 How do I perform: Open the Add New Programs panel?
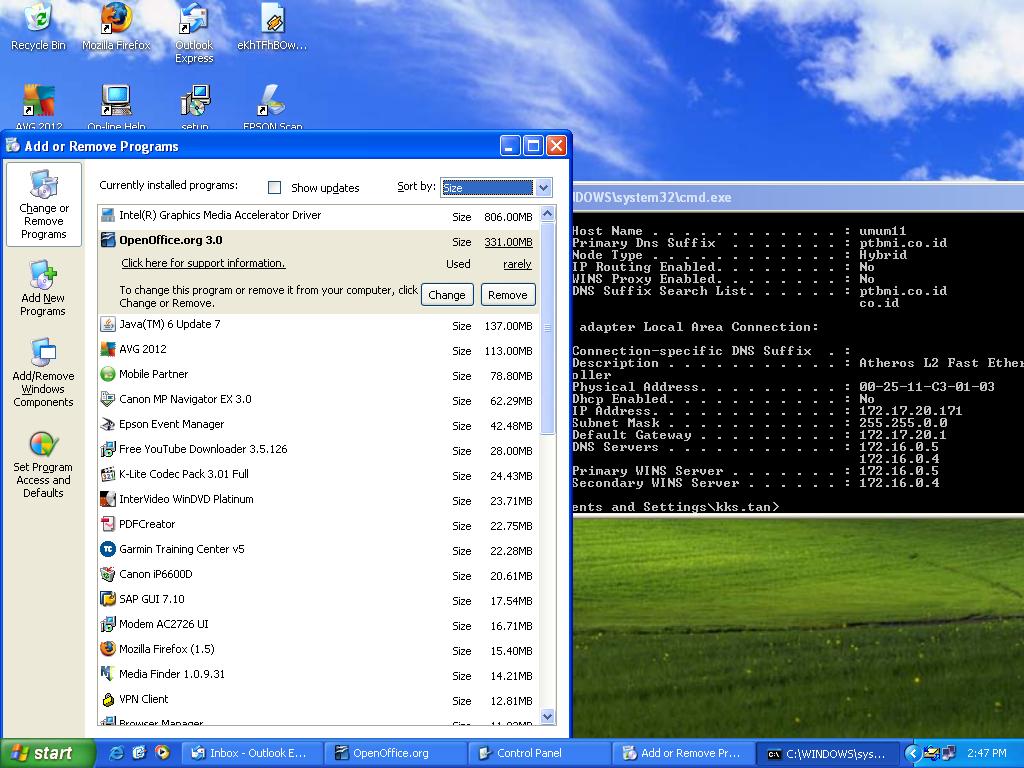tap(43, 289)
